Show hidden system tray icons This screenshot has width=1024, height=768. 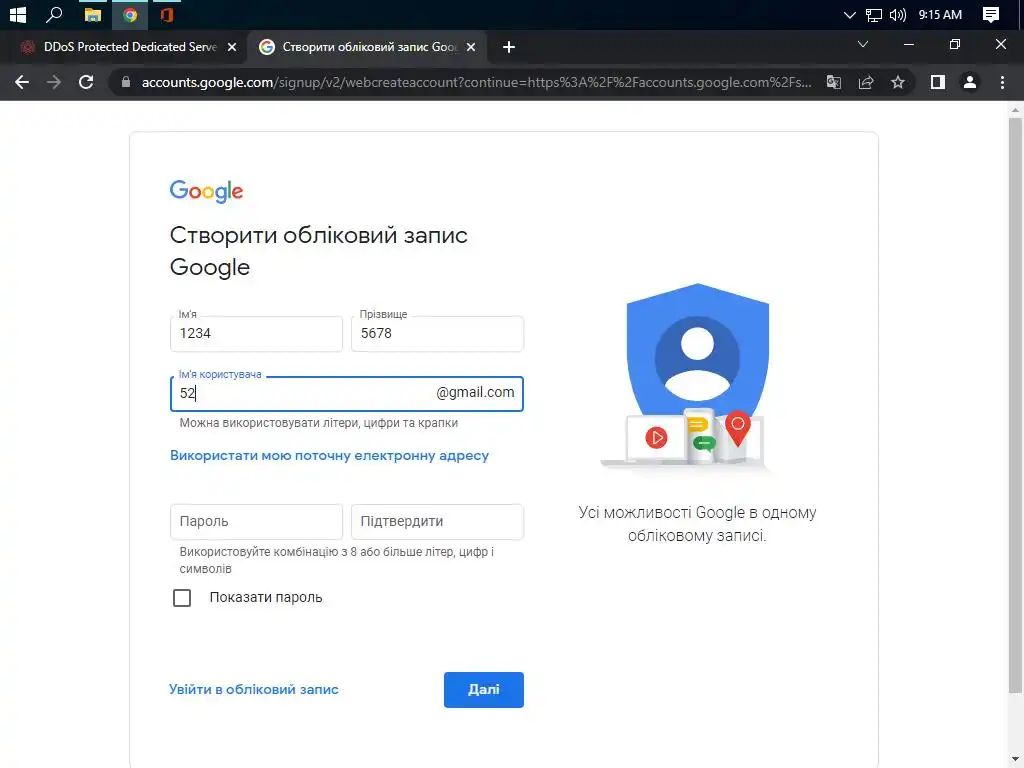850,14
